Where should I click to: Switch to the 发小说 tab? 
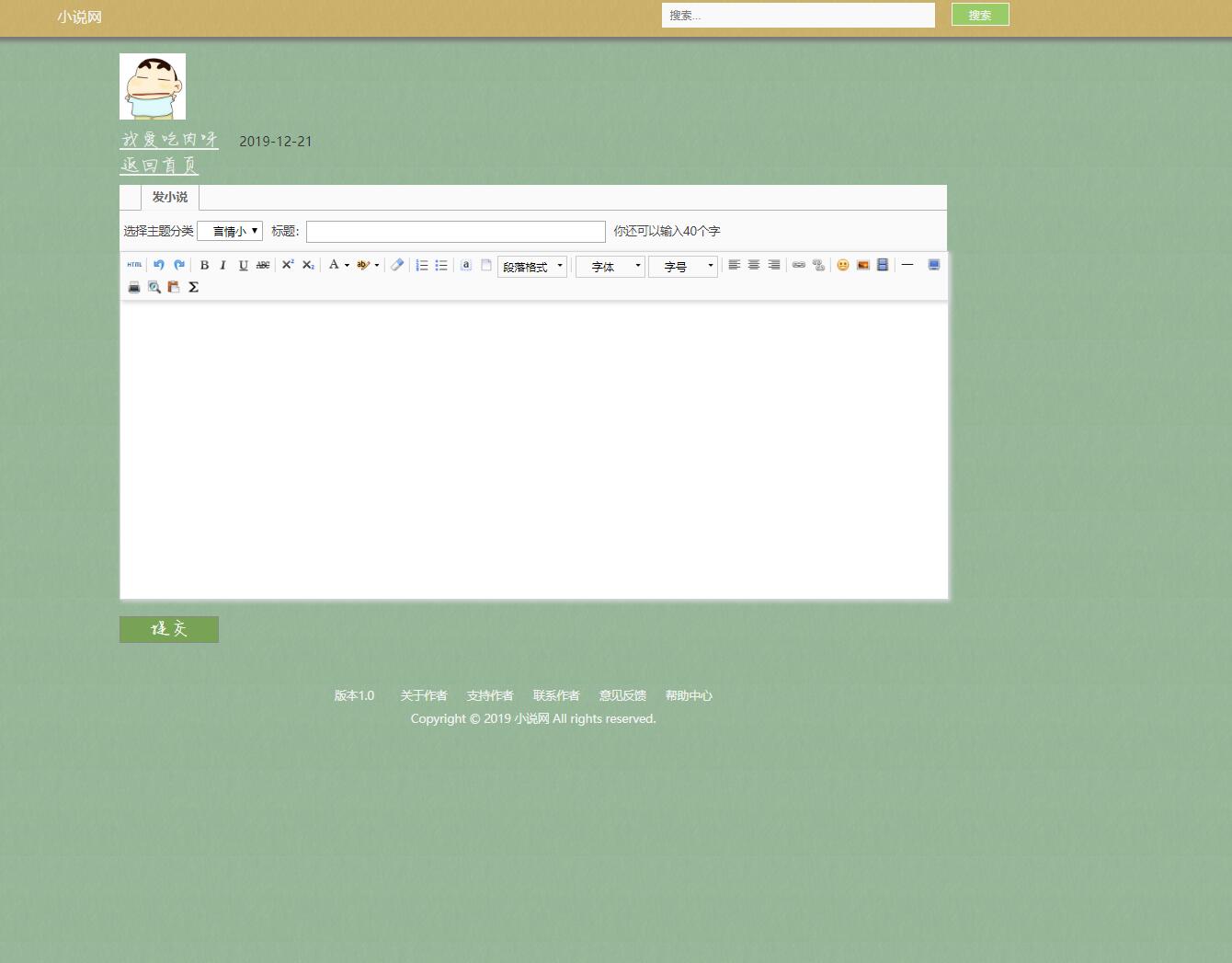(x=170, y=198)
